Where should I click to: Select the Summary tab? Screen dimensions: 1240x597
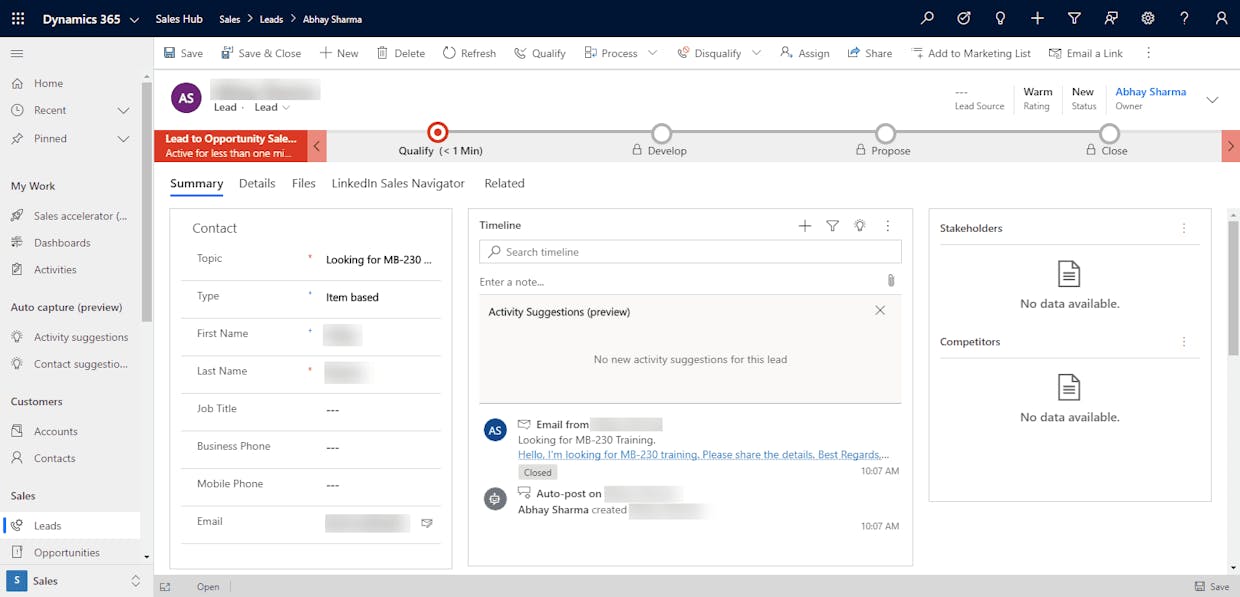tap(196, 183)
